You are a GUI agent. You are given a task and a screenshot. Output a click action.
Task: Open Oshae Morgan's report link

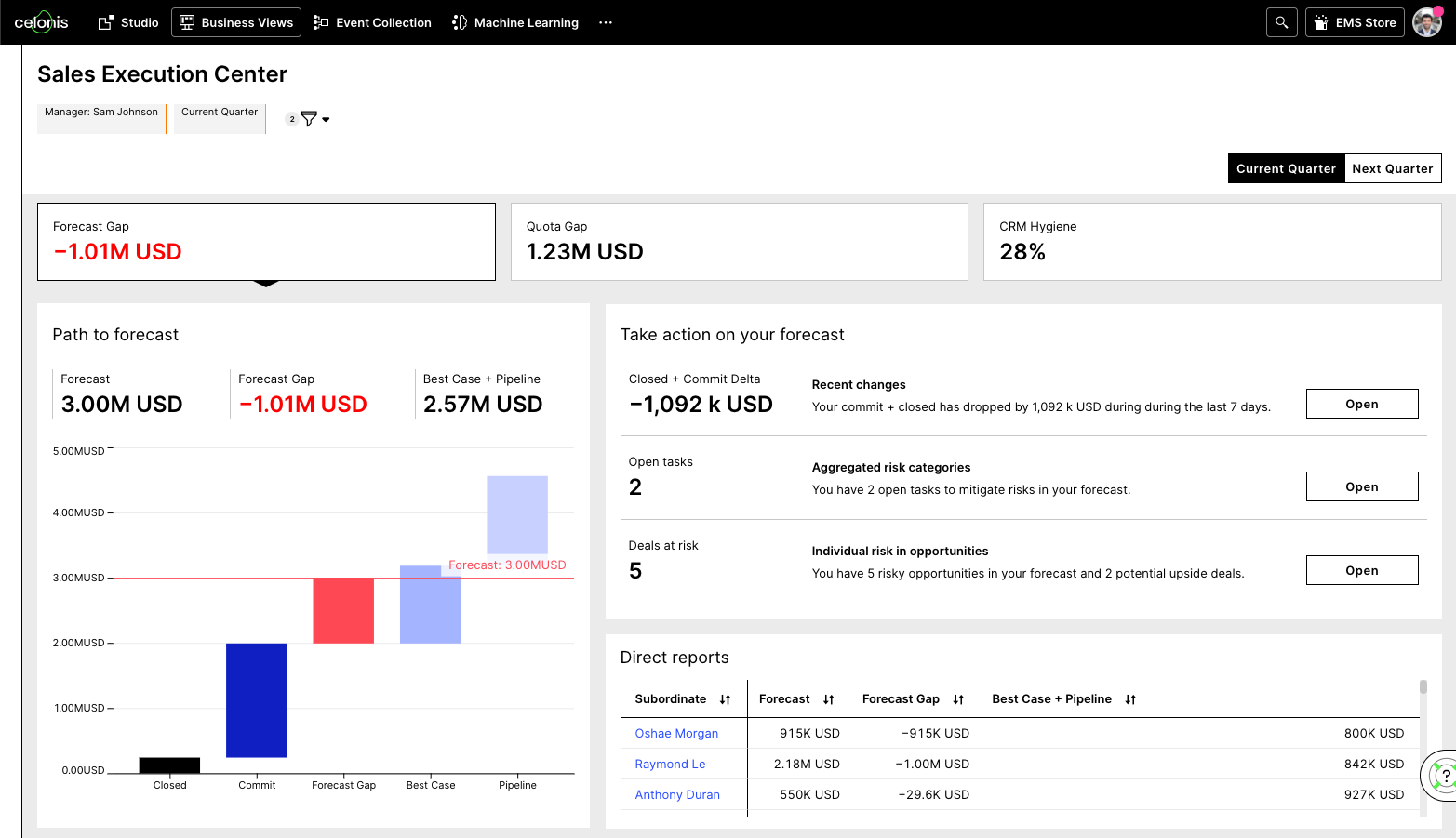676,733
